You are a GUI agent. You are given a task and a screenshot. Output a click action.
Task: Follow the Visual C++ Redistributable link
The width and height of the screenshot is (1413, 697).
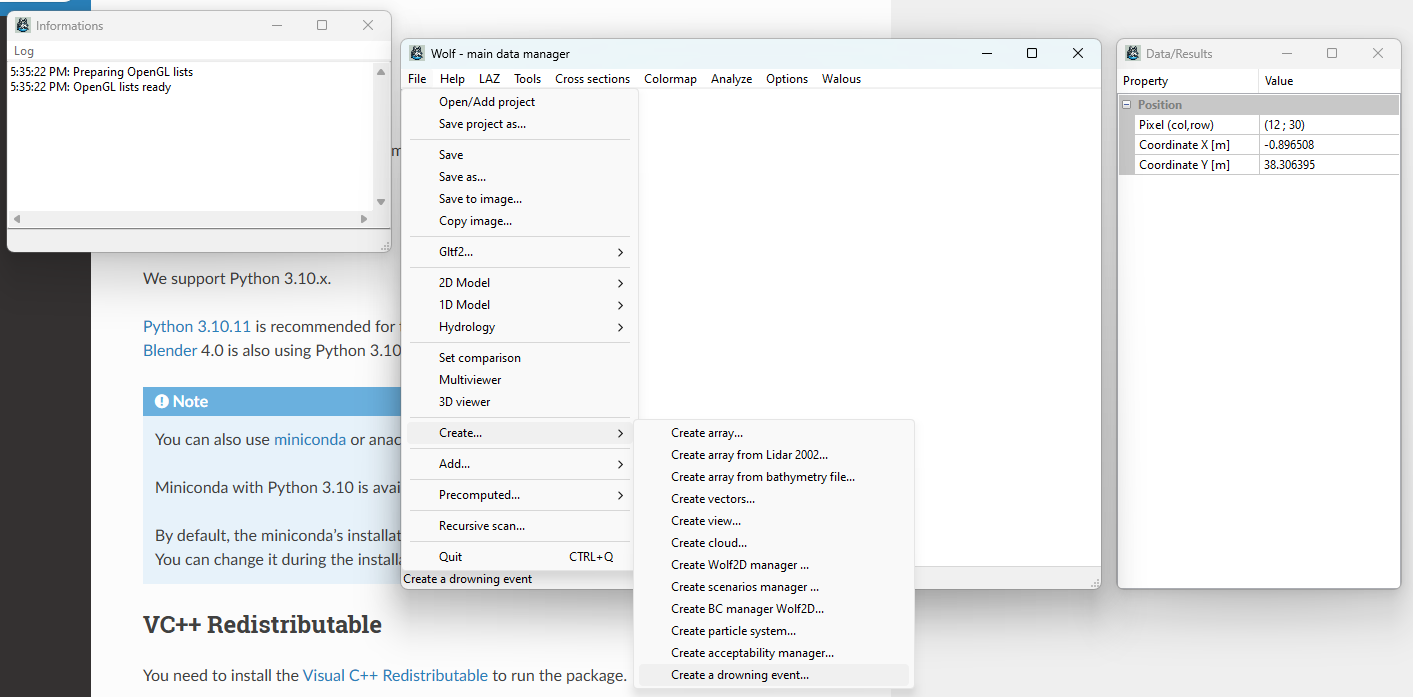point(395,675)
